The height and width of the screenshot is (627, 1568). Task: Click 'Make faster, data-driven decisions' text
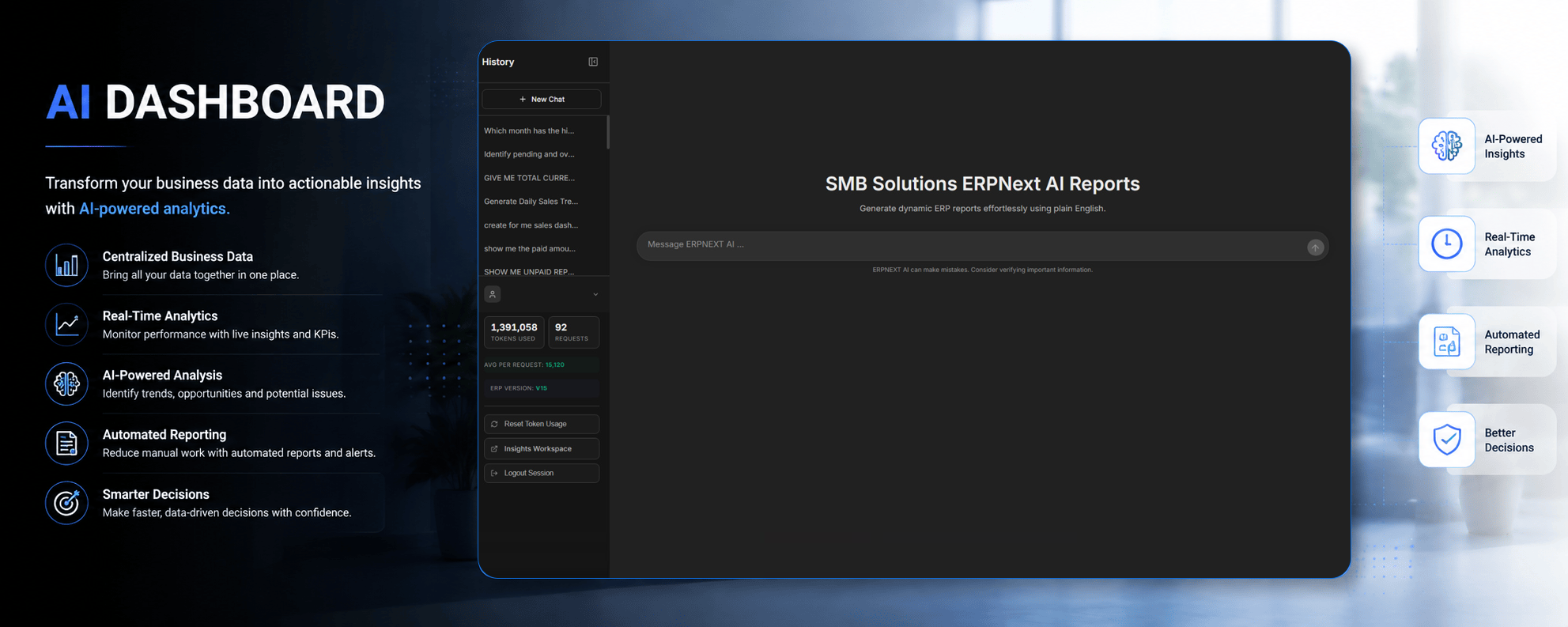[227, 512]
